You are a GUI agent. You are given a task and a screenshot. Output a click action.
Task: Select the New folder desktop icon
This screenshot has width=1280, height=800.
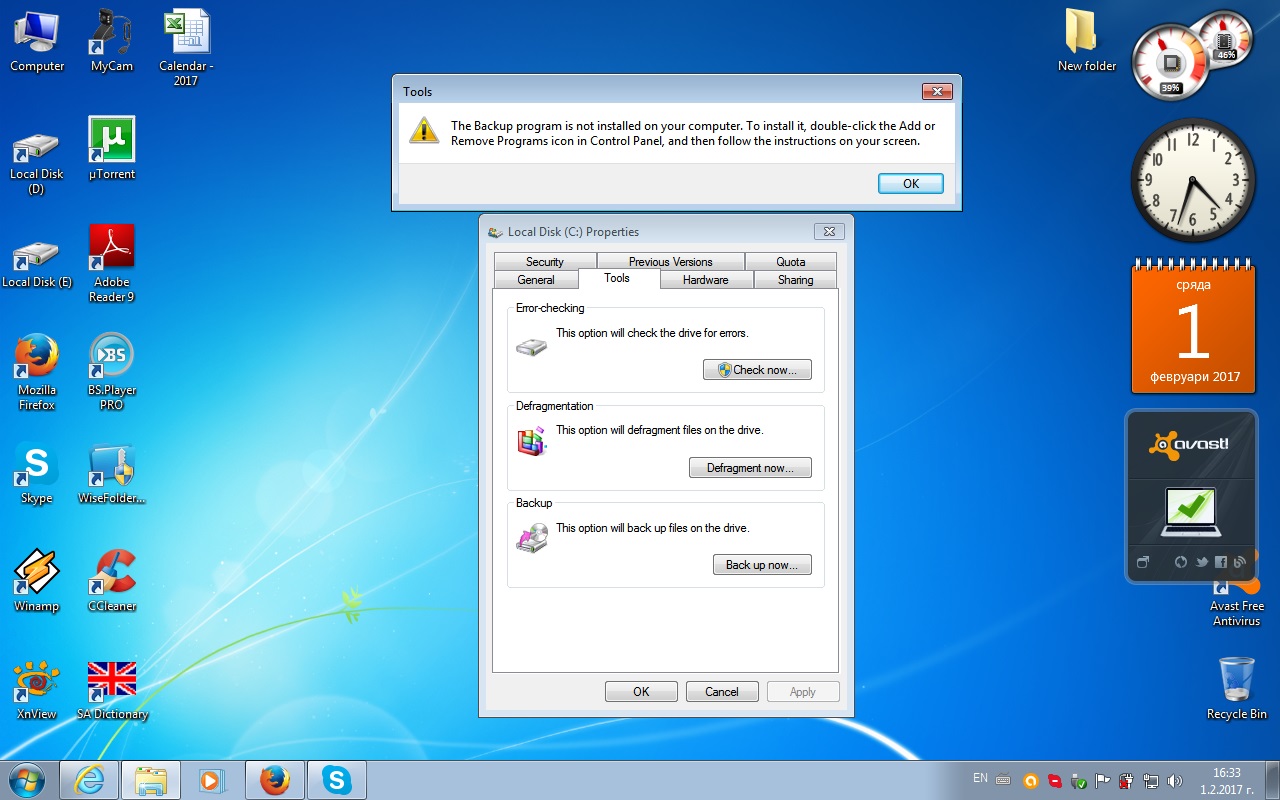(x=1087, y=40)
